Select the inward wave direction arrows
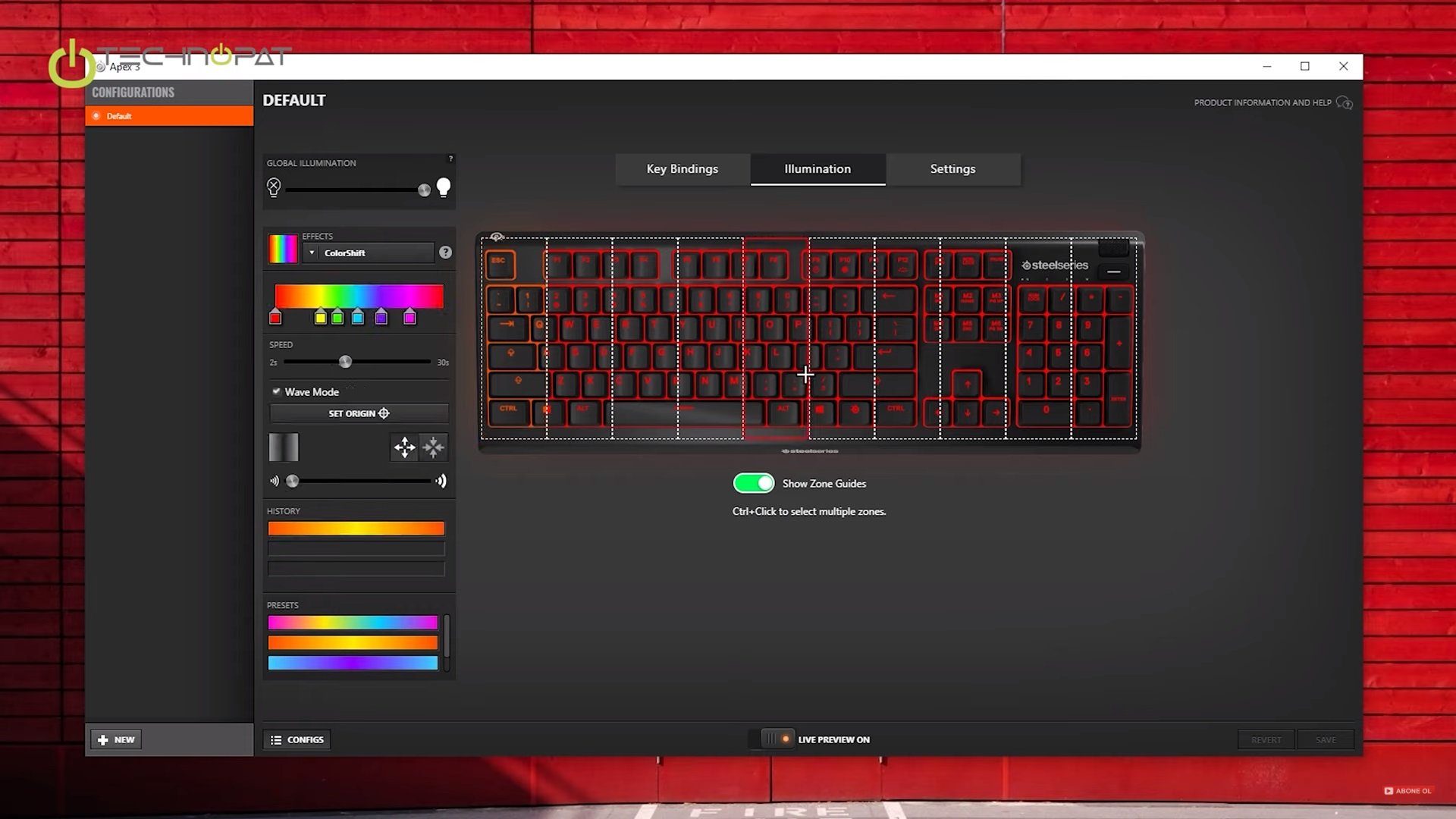 tap(434, 447)
